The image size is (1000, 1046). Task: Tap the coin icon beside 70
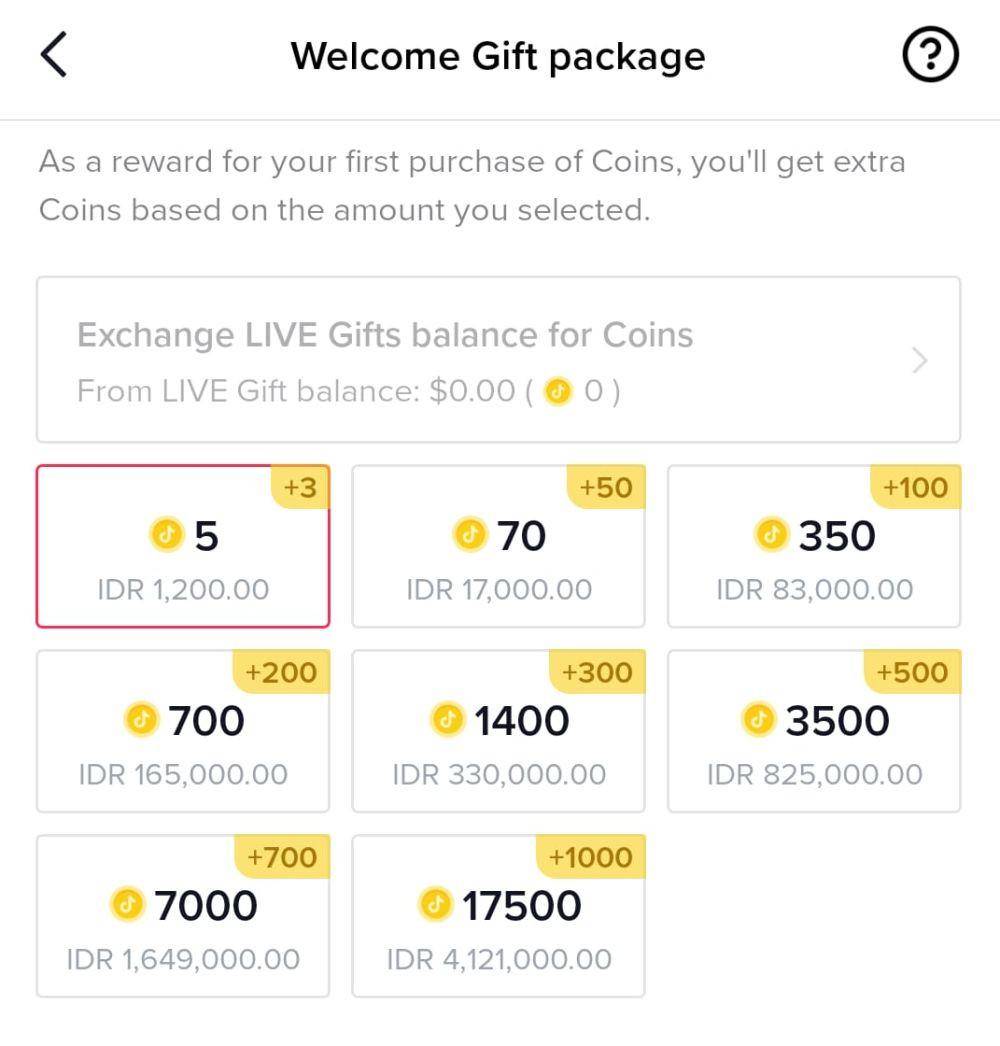[x=470, y=535]
